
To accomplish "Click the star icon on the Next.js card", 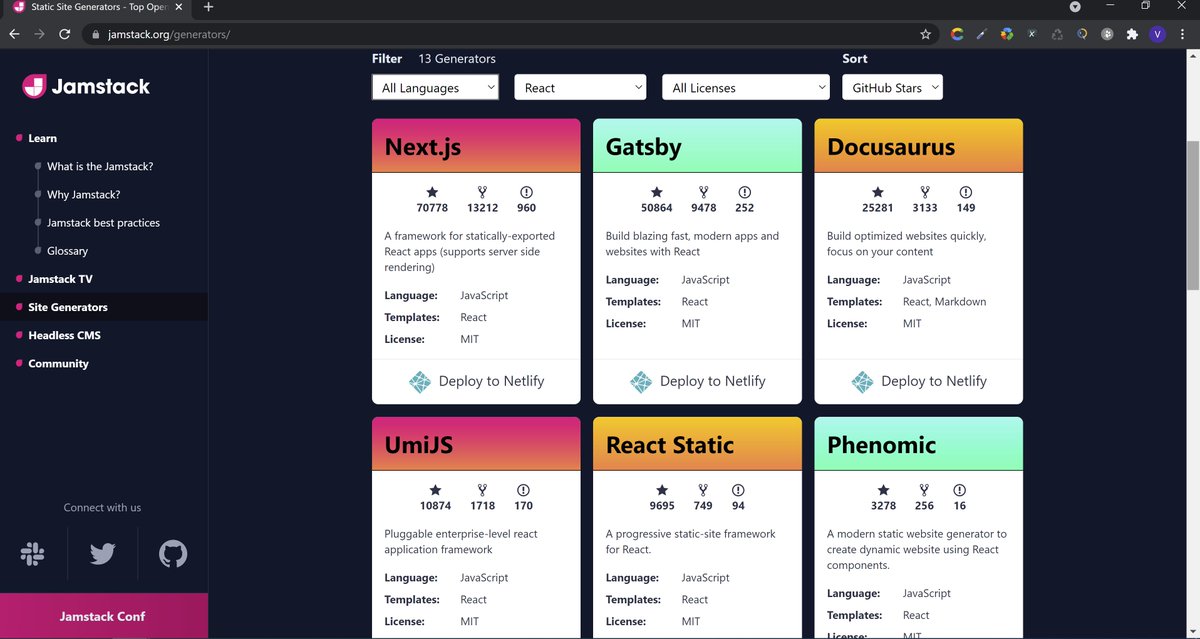I will [x=432, y=193].
